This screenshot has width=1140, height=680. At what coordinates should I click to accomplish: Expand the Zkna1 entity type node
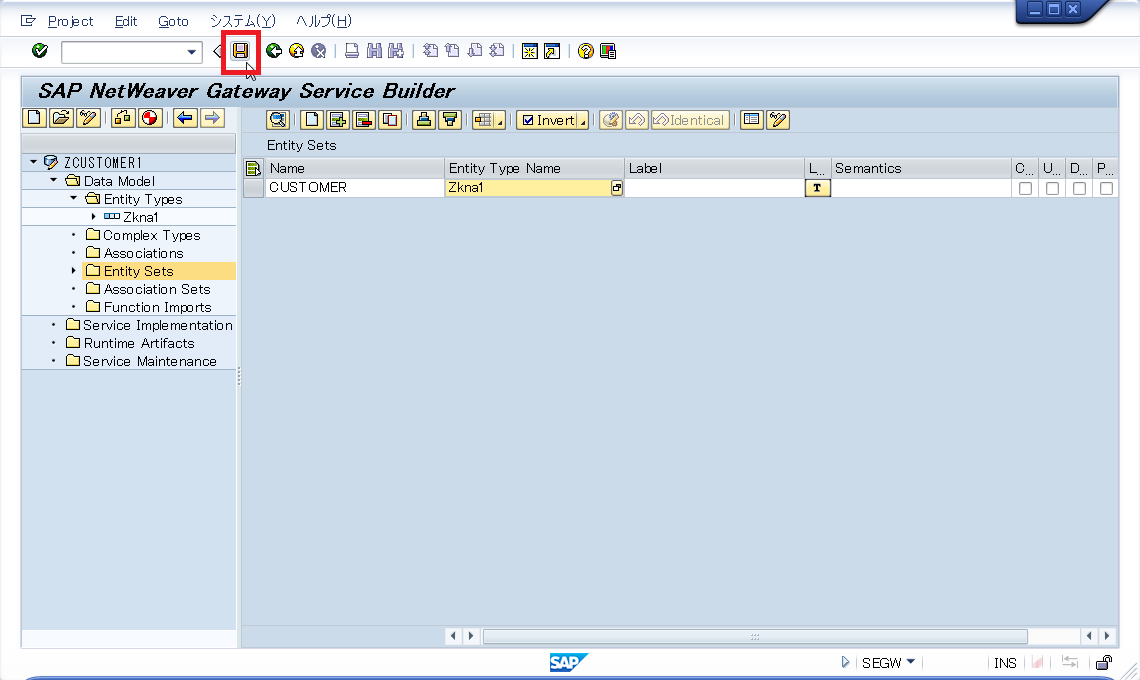[94, 217]
